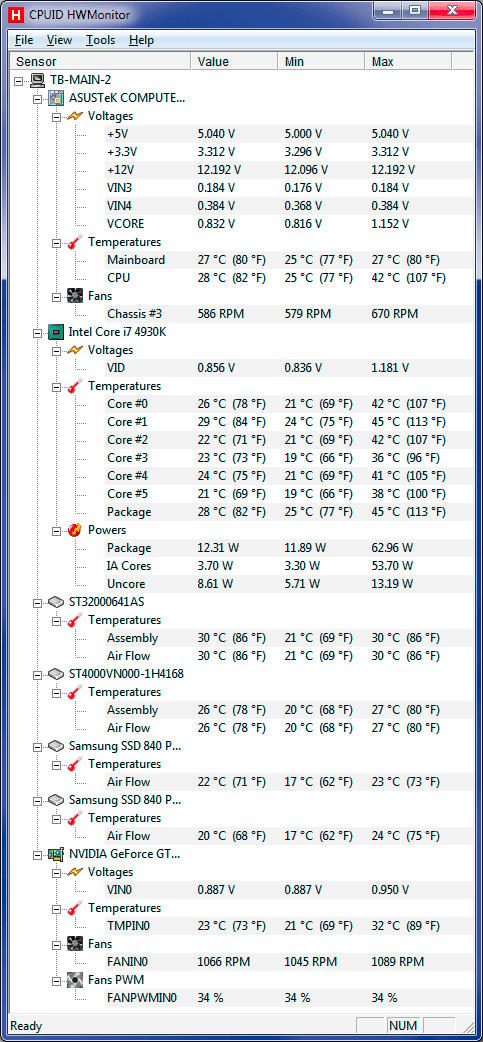This screenshot has height=1042, width=483.
Task: Open the File menu
Action: coord(24,40)
